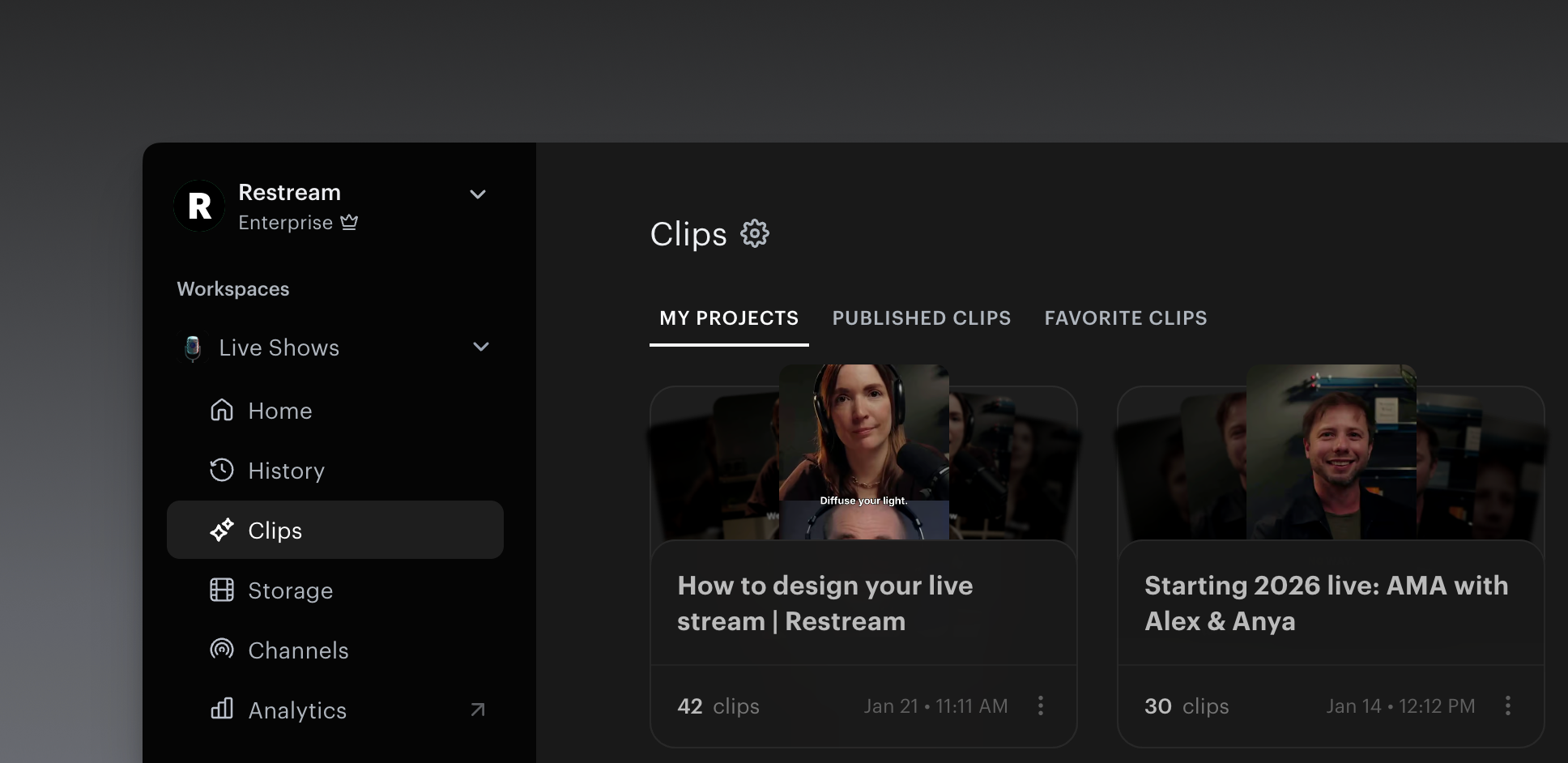Click the Live Shows microphone icon
The height and width of the screenshot is (763, 1568).
coord(193,347)
